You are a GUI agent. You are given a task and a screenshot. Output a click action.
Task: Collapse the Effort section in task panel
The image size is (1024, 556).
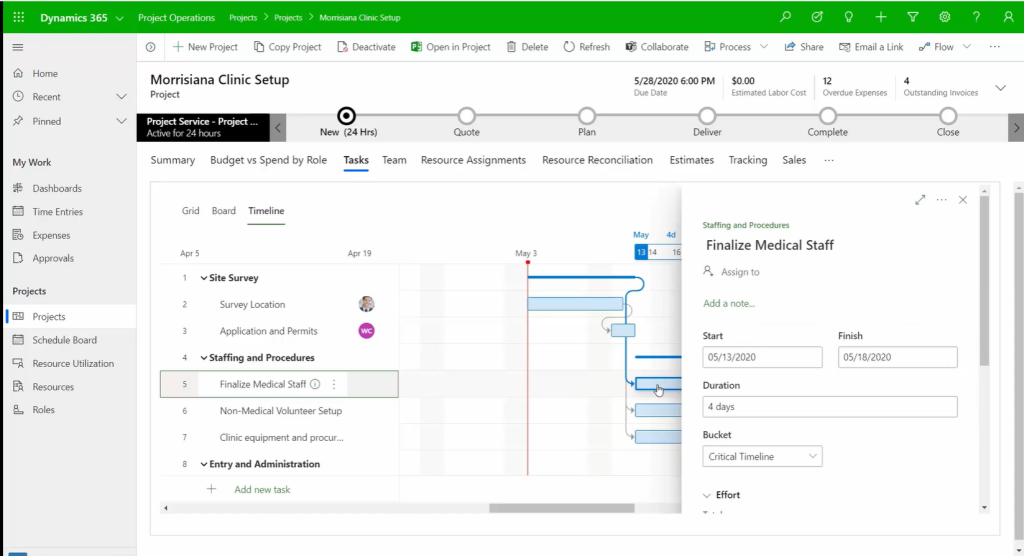pos(708,495)
